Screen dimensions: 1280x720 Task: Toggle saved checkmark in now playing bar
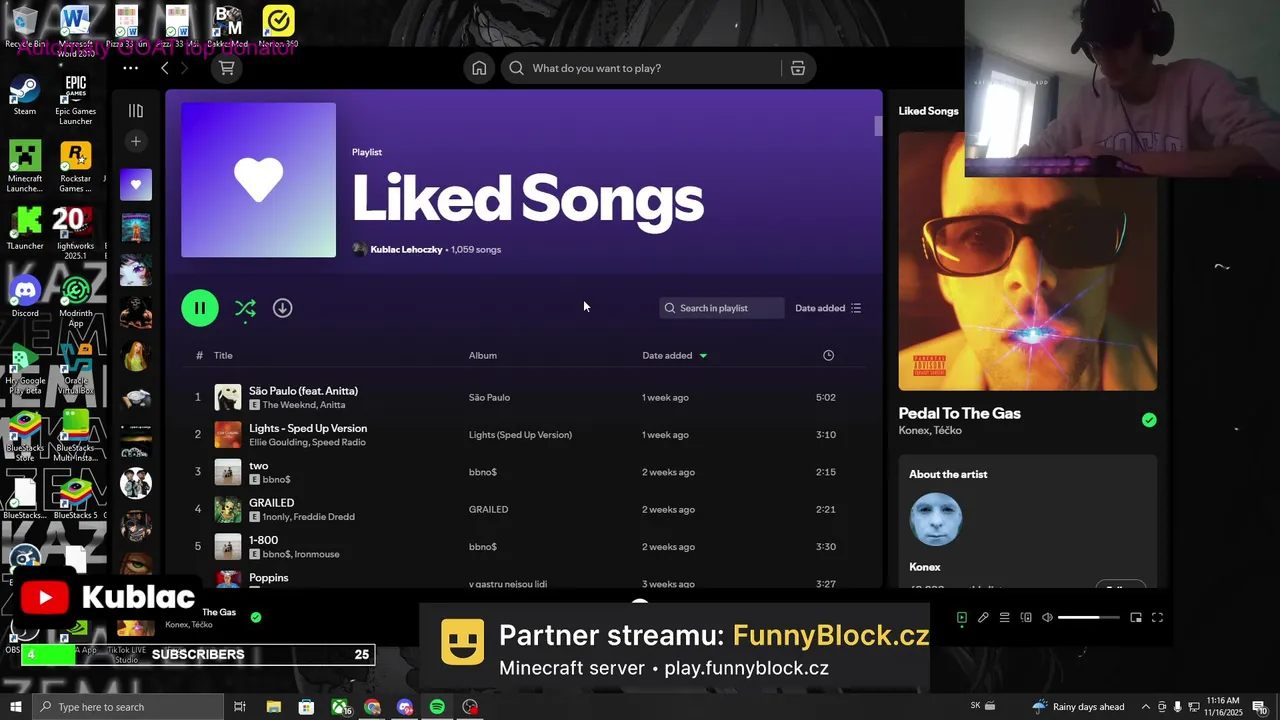click(x=256, y=618)
